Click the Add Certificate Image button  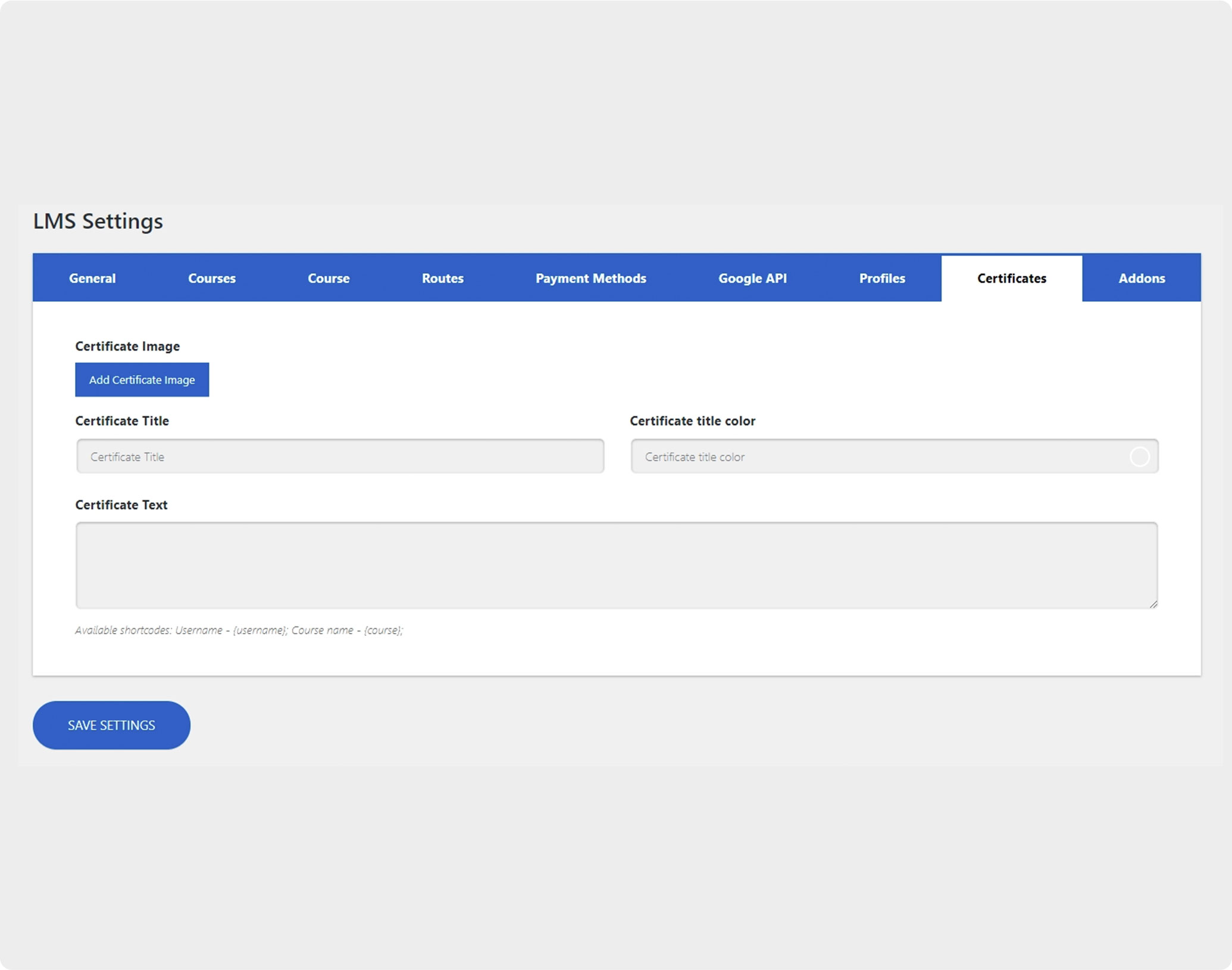coord(142,379)
